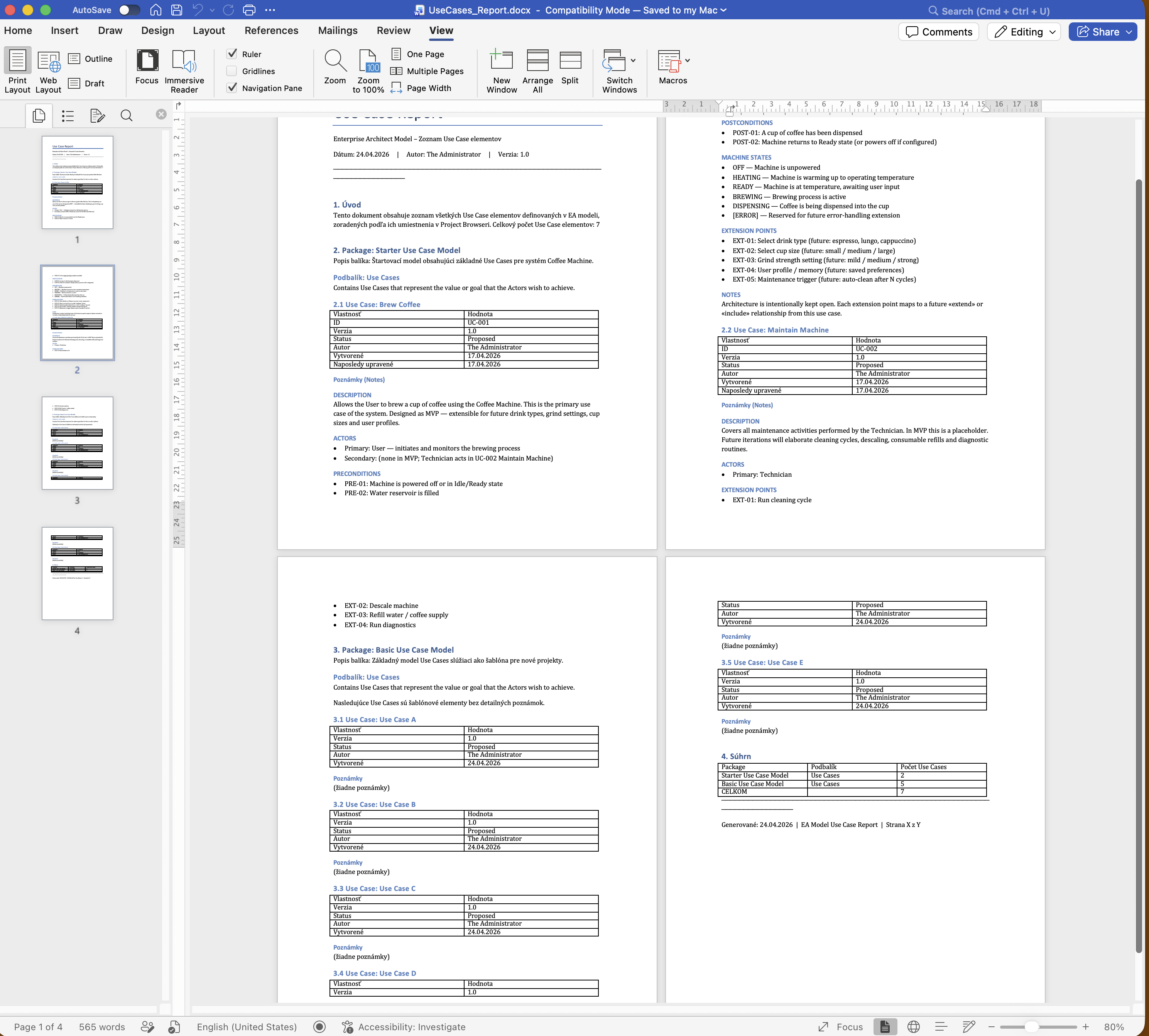Enter Focus mode from ribbon
This screenshot has height=1036, width=1149.
coord(147,67)
